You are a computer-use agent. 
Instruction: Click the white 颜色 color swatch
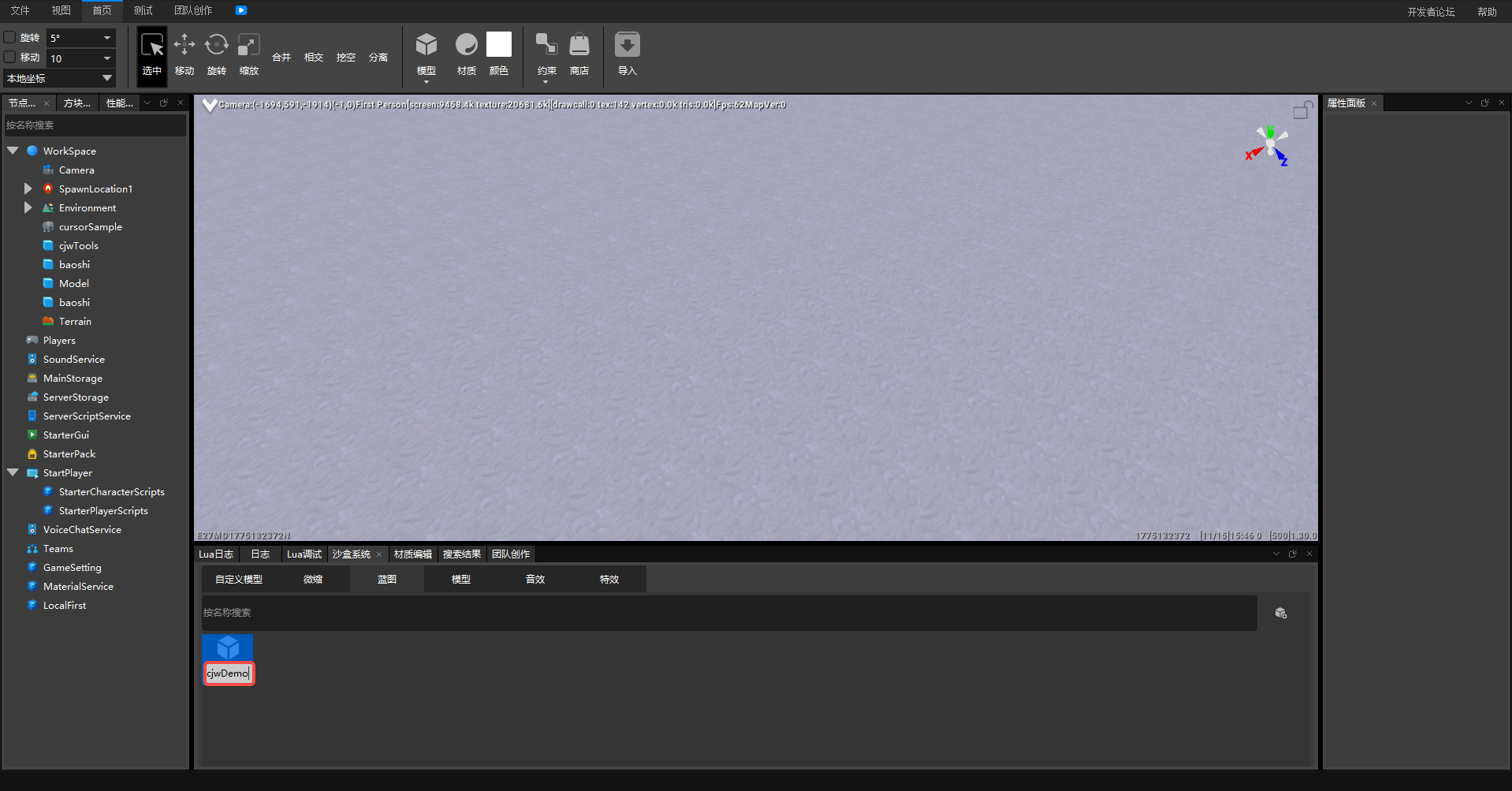point(499,45)
